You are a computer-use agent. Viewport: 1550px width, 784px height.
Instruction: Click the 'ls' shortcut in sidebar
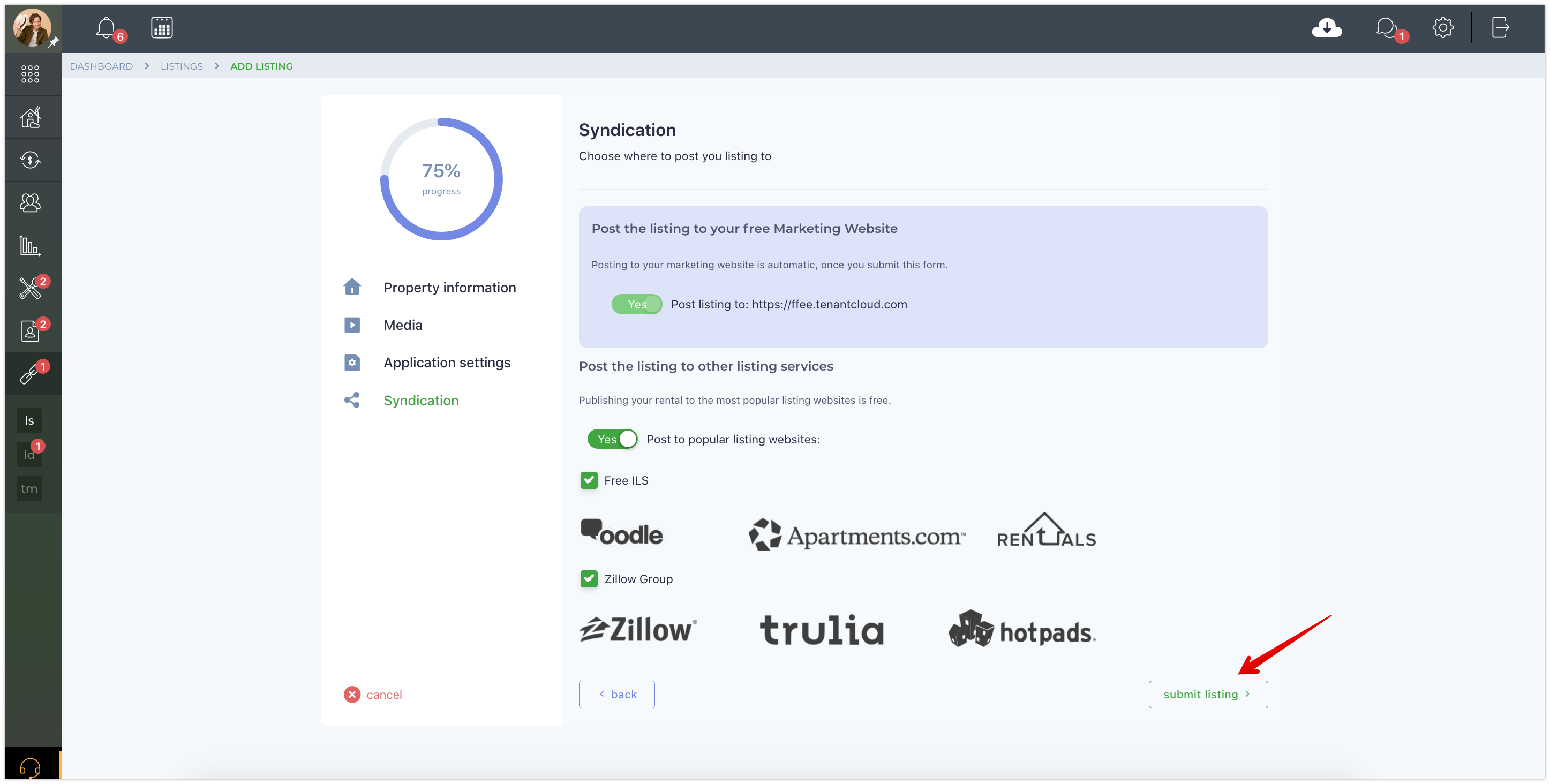tap(29, 420)
